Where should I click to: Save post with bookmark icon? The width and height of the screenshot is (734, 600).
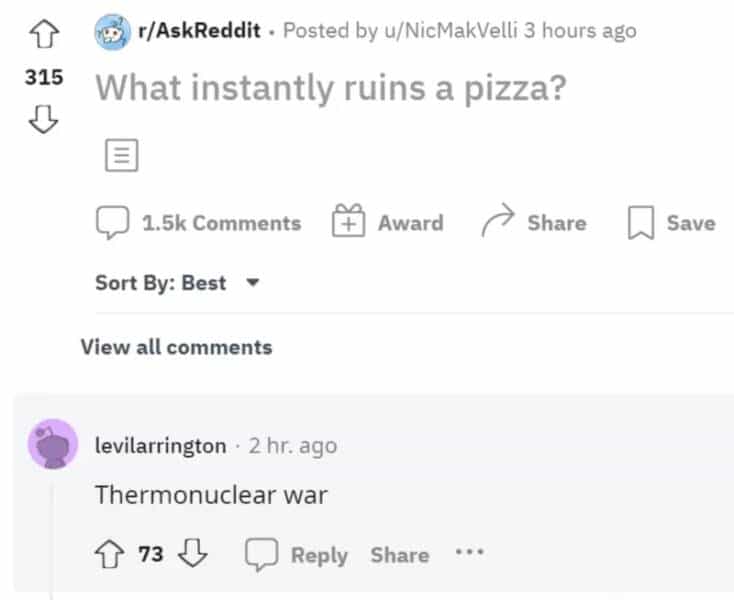click(640, 223)
